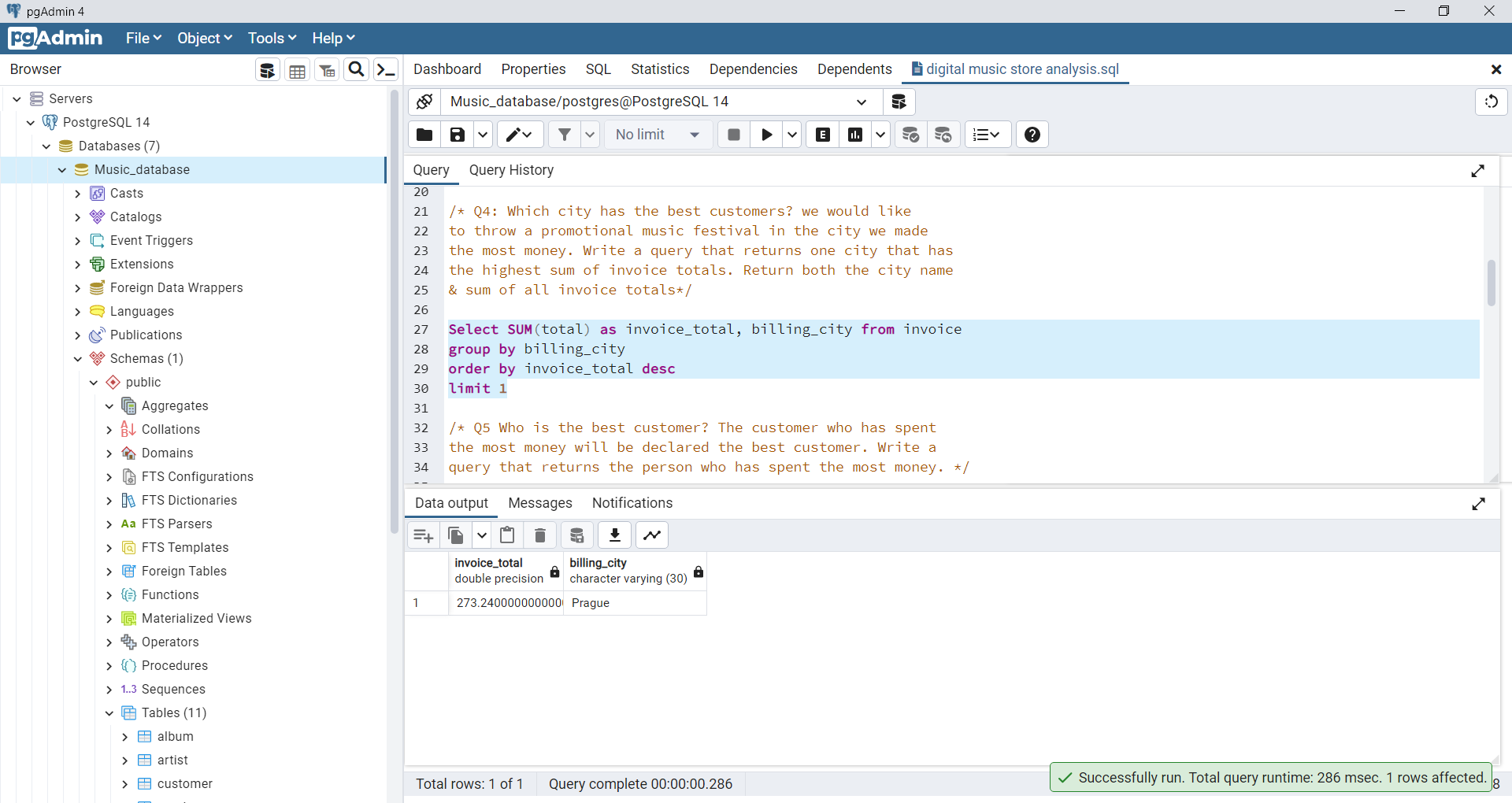The width and height of the screenshot is (1512, 803).
Task: Paste rows using the clipboard icon
Action: [x=506, y=535]
